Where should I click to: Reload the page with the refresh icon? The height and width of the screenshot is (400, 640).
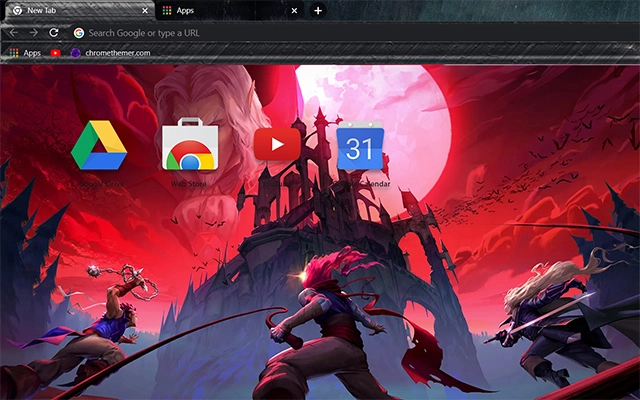(53, 33)
